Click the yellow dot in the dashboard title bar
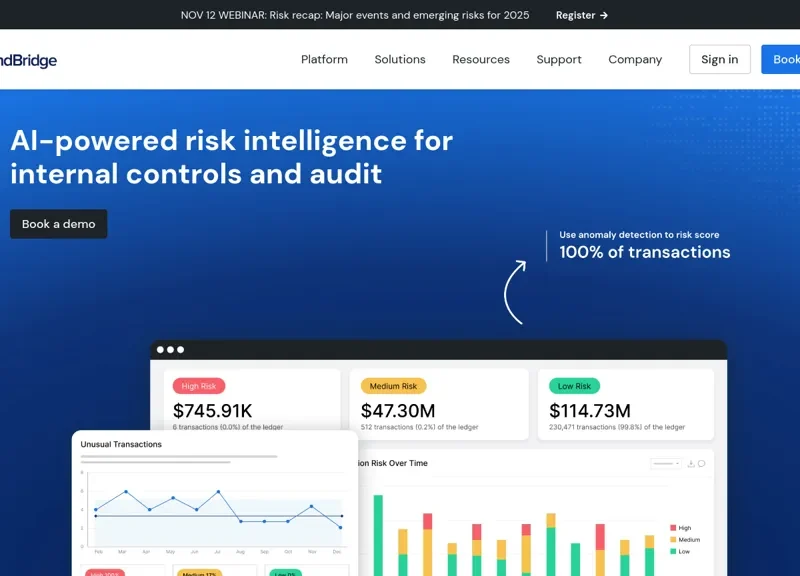 click(171, 349)
